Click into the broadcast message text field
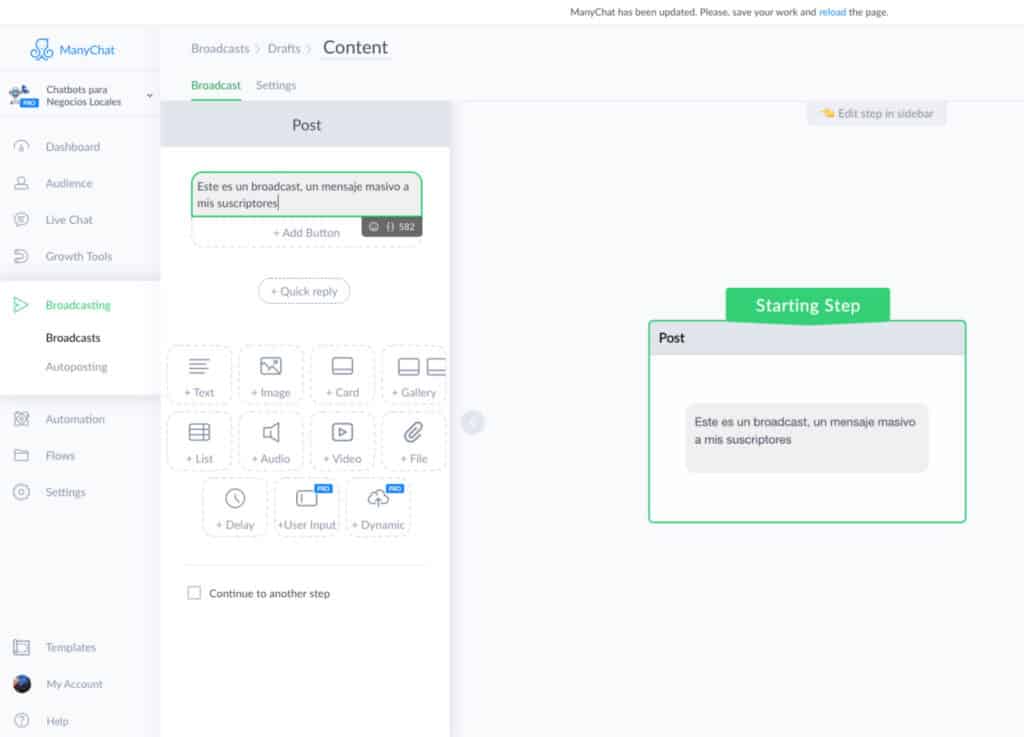This screenshot has height=737, width=1024. click(x=306, y=195)
